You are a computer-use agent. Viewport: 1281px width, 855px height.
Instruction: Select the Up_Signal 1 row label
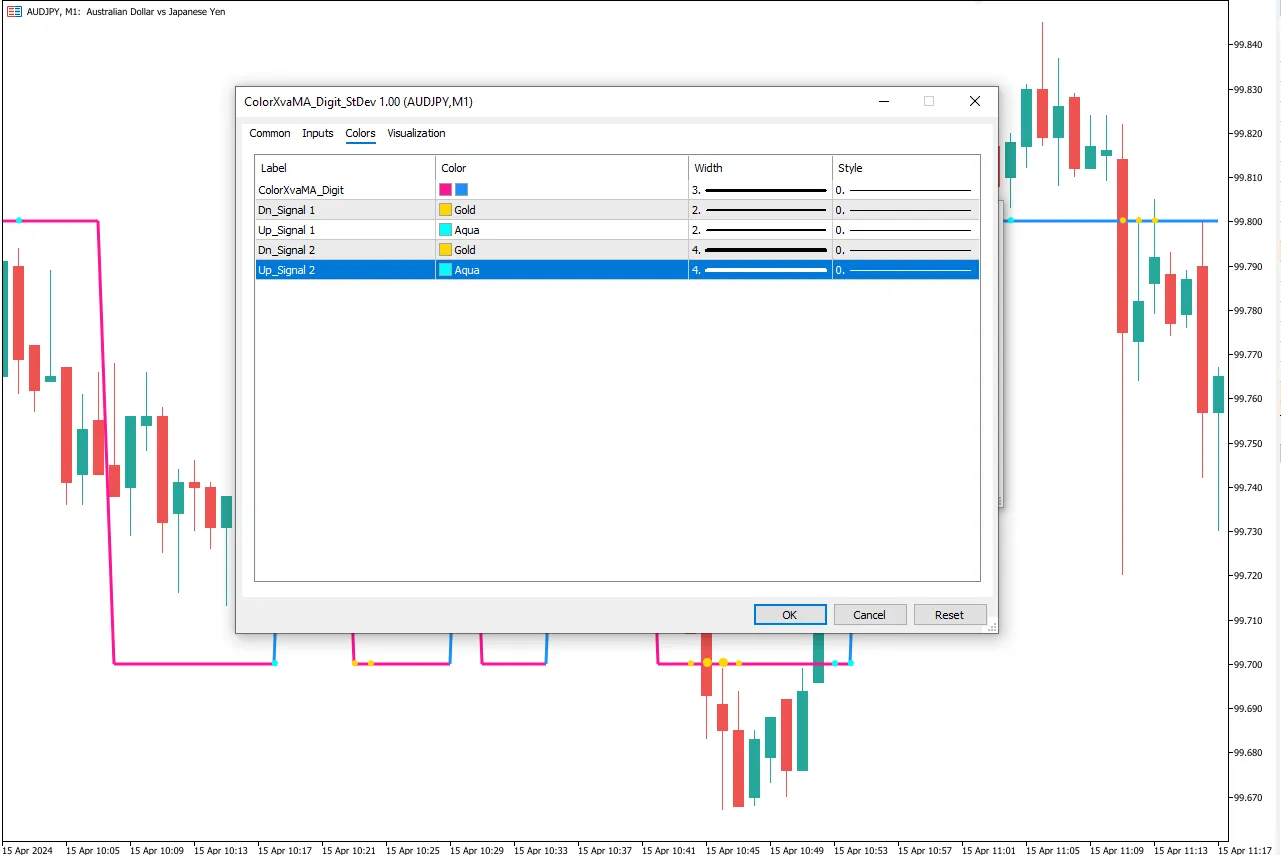pyautogui.click(x=287, y=230)
